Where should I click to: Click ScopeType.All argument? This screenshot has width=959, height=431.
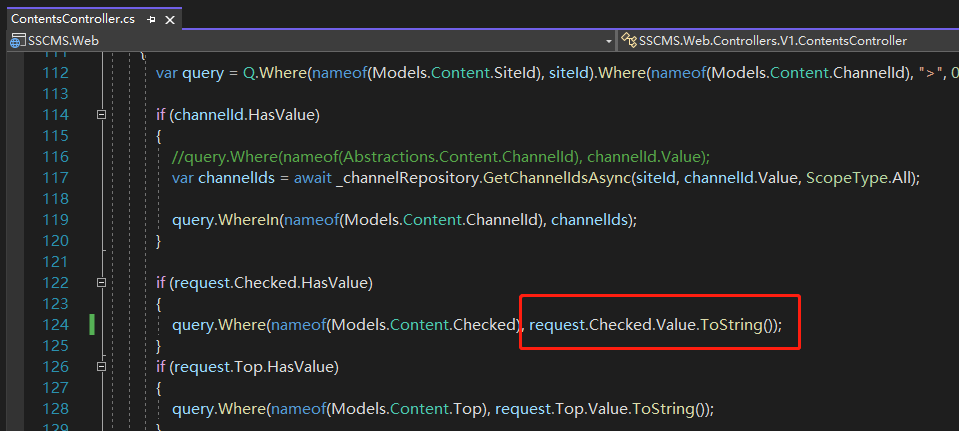click(859, 178)
